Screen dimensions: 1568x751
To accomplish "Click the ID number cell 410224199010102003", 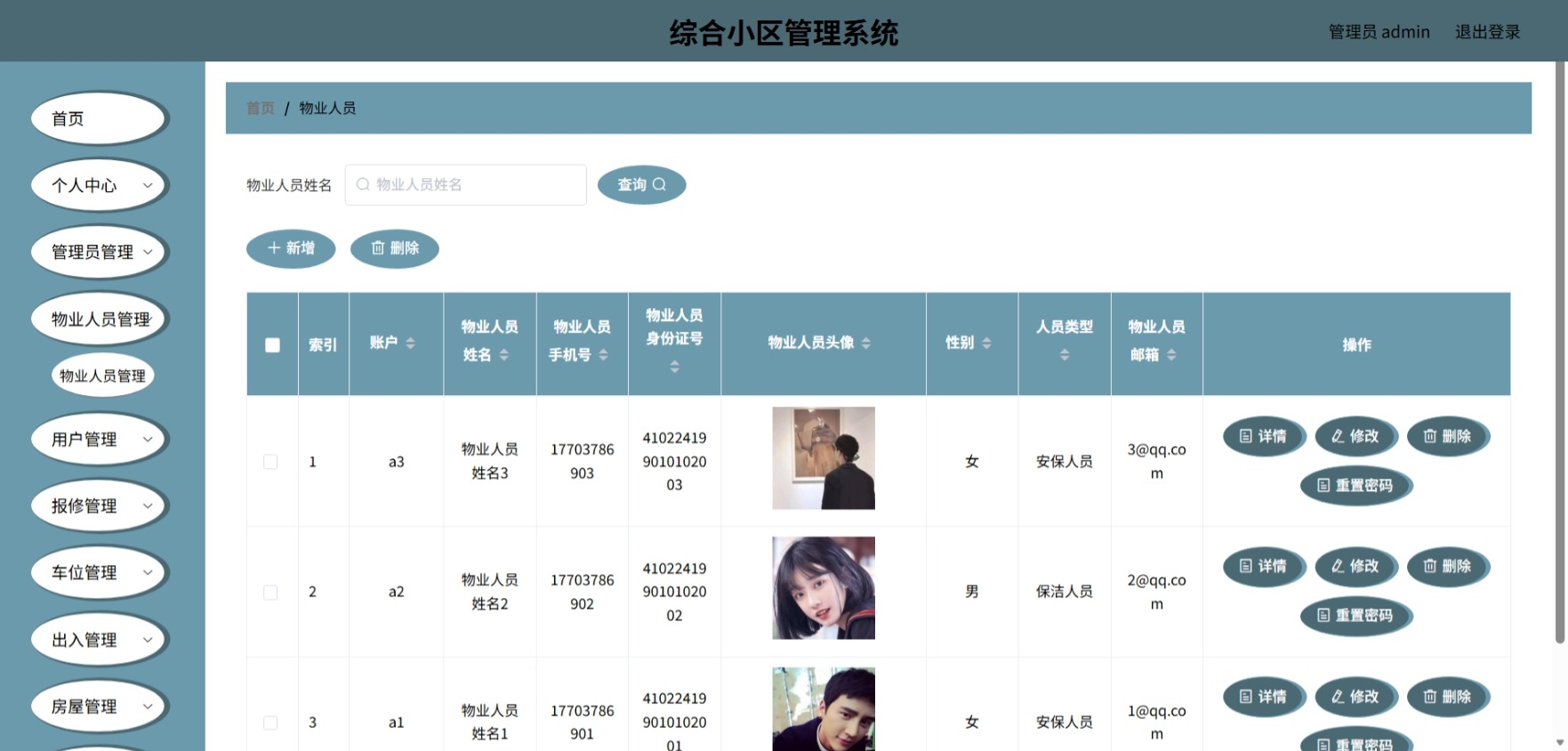I will [674, 462].
